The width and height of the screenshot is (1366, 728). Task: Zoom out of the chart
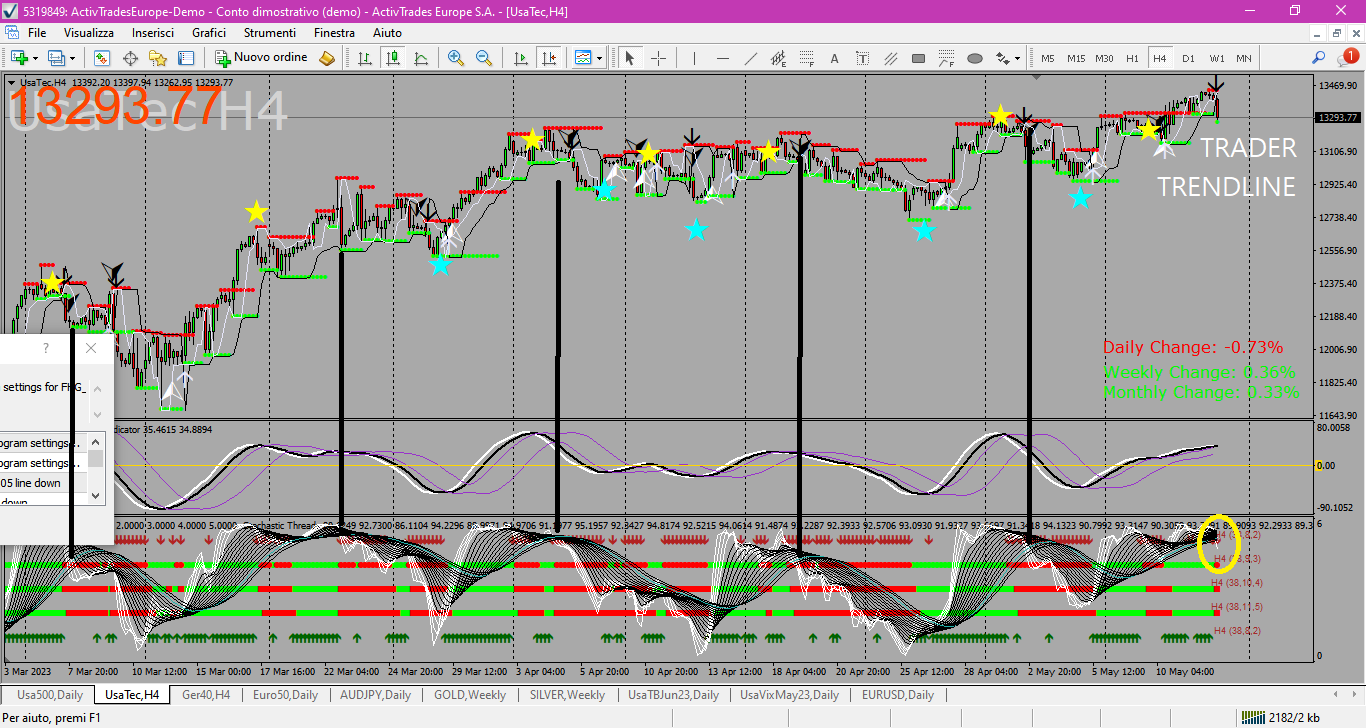pyautogui.click(x=484, y=58)
